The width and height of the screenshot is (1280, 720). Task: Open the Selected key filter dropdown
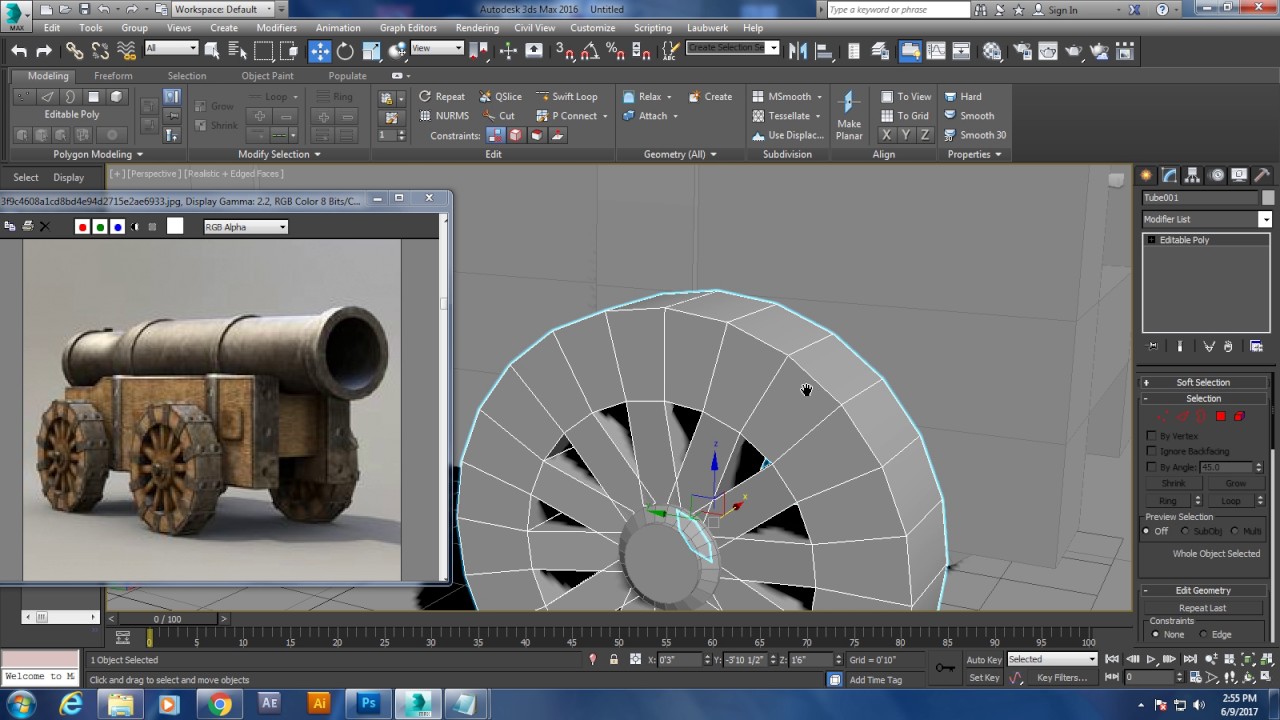click(1052, 659)
